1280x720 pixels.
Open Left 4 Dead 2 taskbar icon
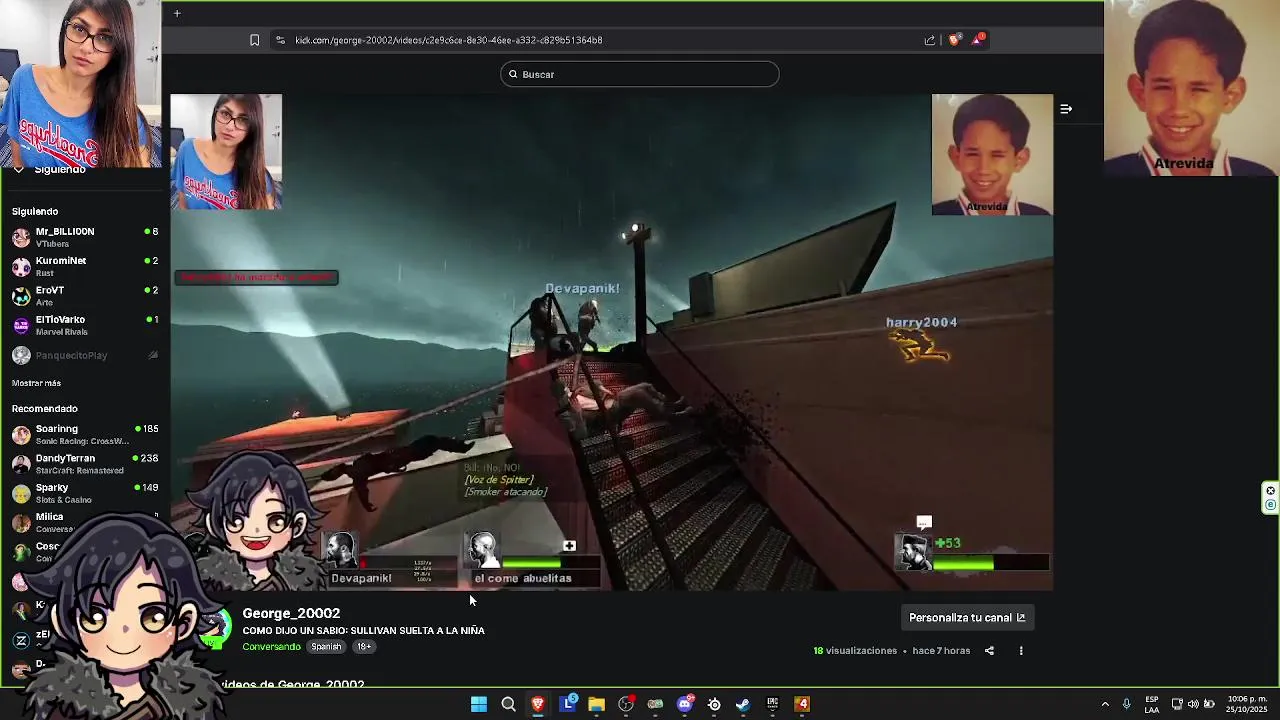tap(802, 704)
